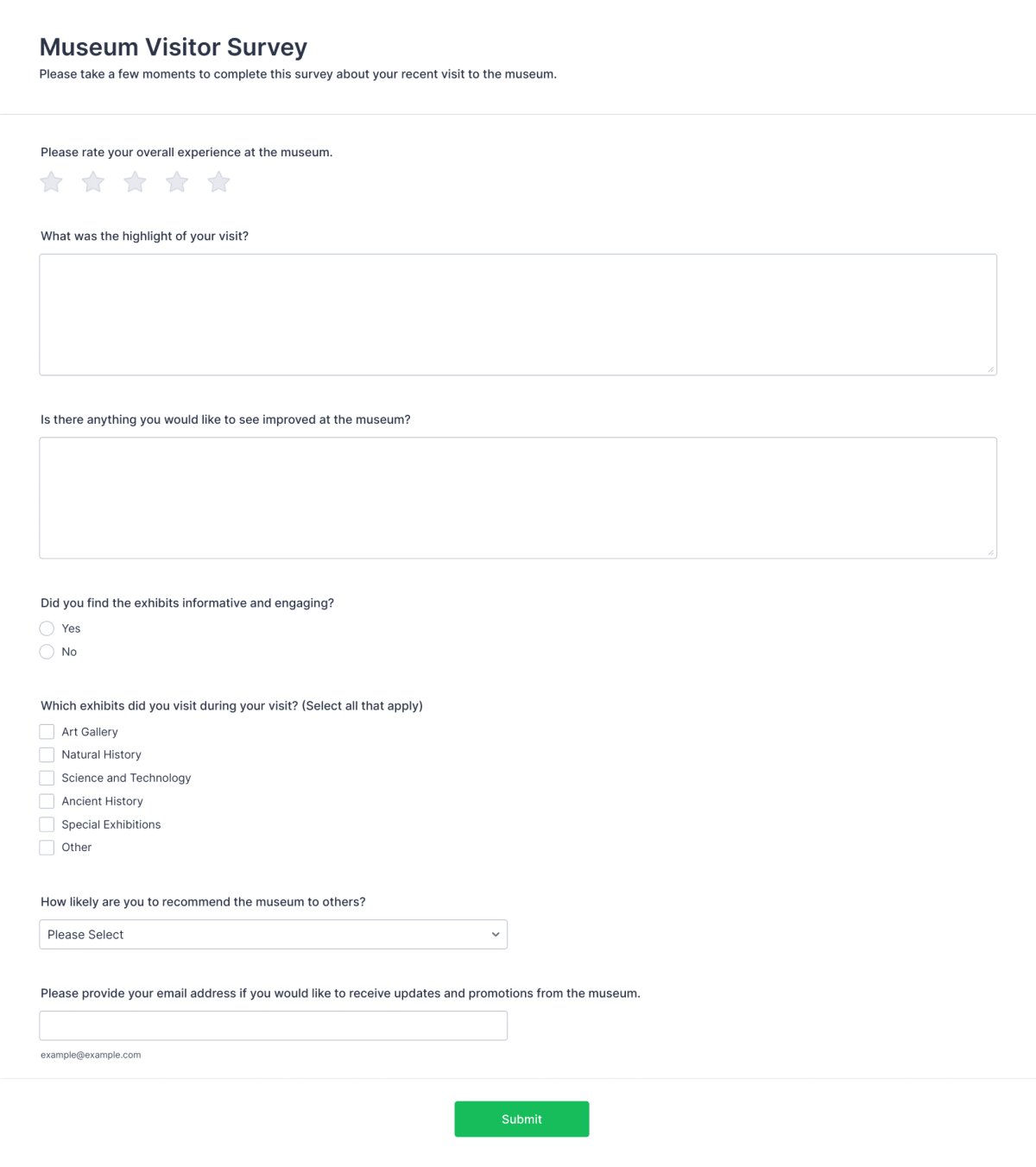Rate the museum five stars
Viewport: 1036px width, 1167px height.
pyautogui.click(x=218, y=182)
